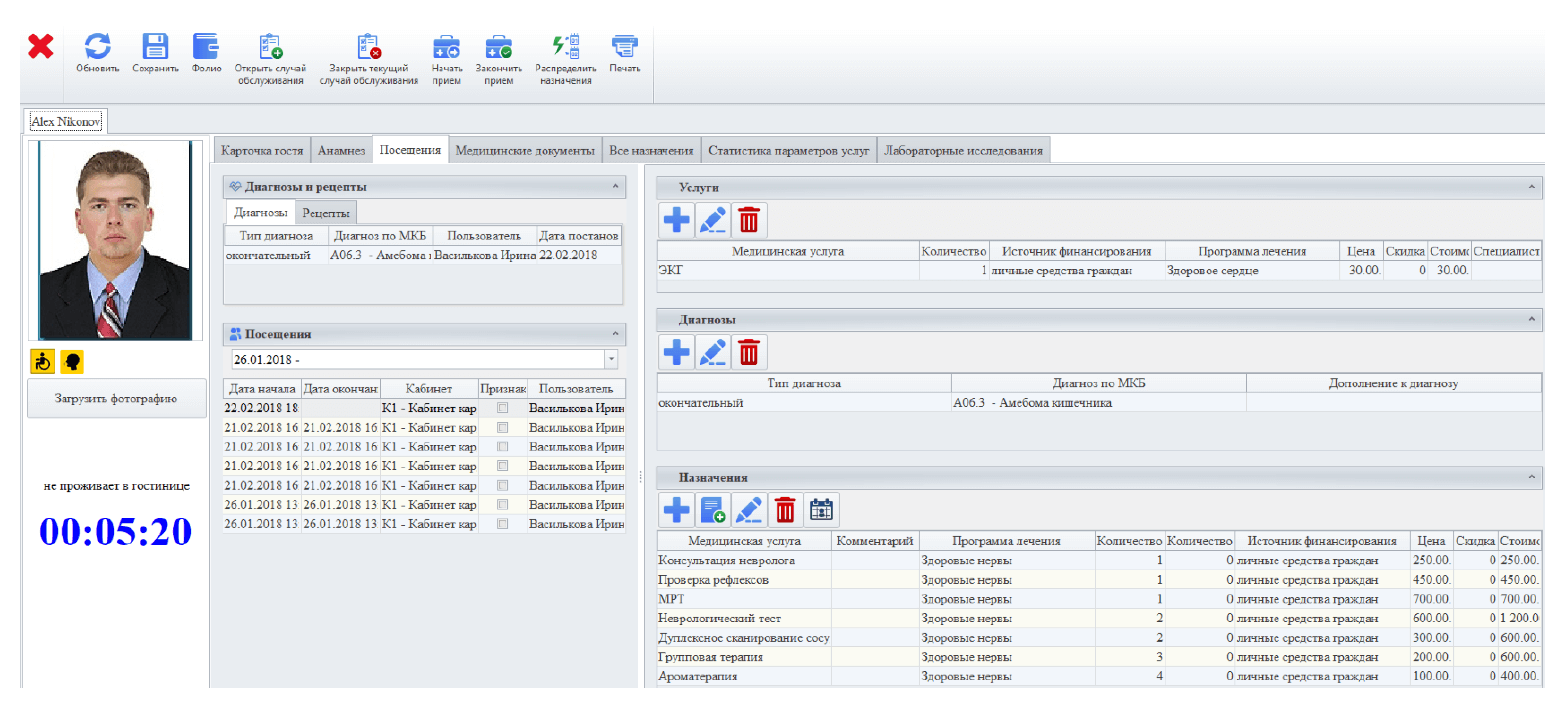Screen dimensions: 1560x708
Task: Click Загрузить фотографию button
Action: (x=117, y=398)
